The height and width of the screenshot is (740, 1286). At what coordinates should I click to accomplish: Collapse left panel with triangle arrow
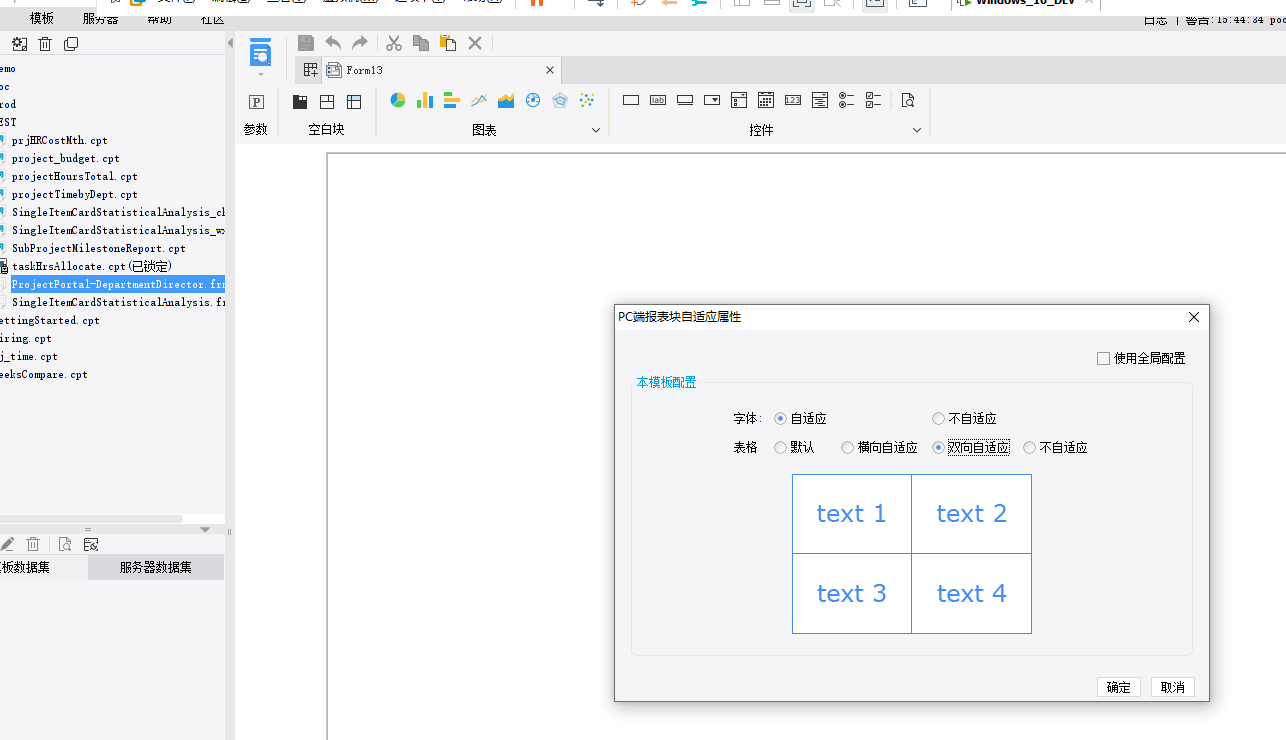[230, 43]
